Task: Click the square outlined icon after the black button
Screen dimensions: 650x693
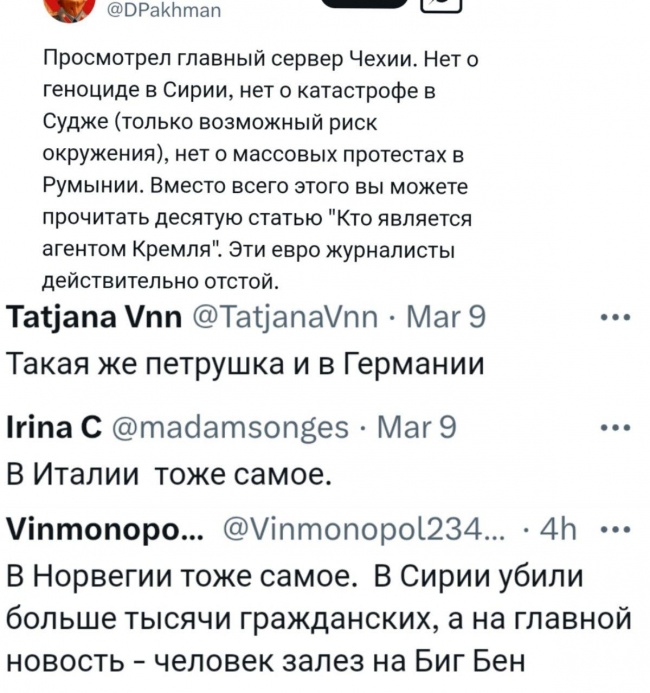Action: (441, 5)
